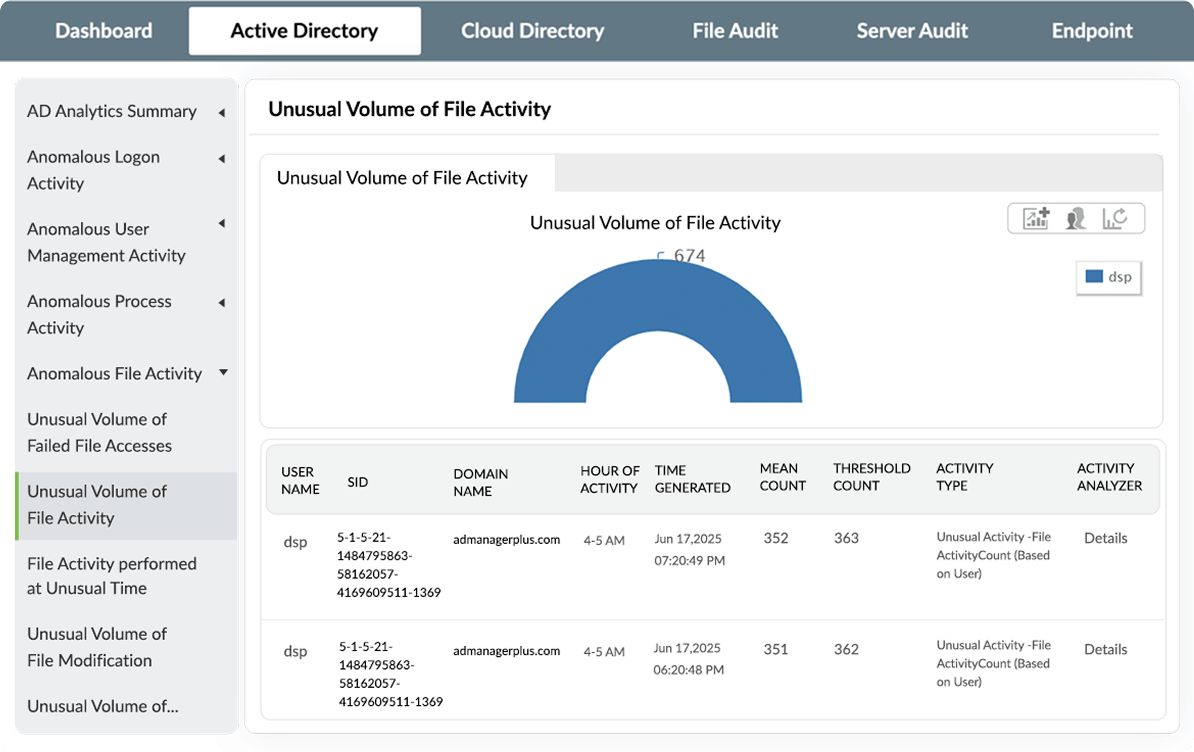Expand the Anomalous Logon Activity arrow
The width and height of the screenshot is (1194, 752).
point(221,158)
